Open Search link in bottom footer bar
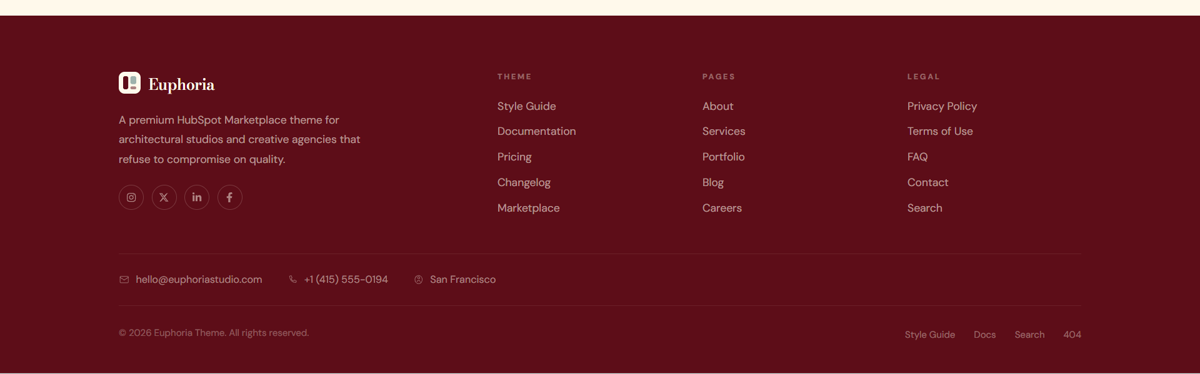This screenshot has width=1200, height=374. (x=1030, y=335)
